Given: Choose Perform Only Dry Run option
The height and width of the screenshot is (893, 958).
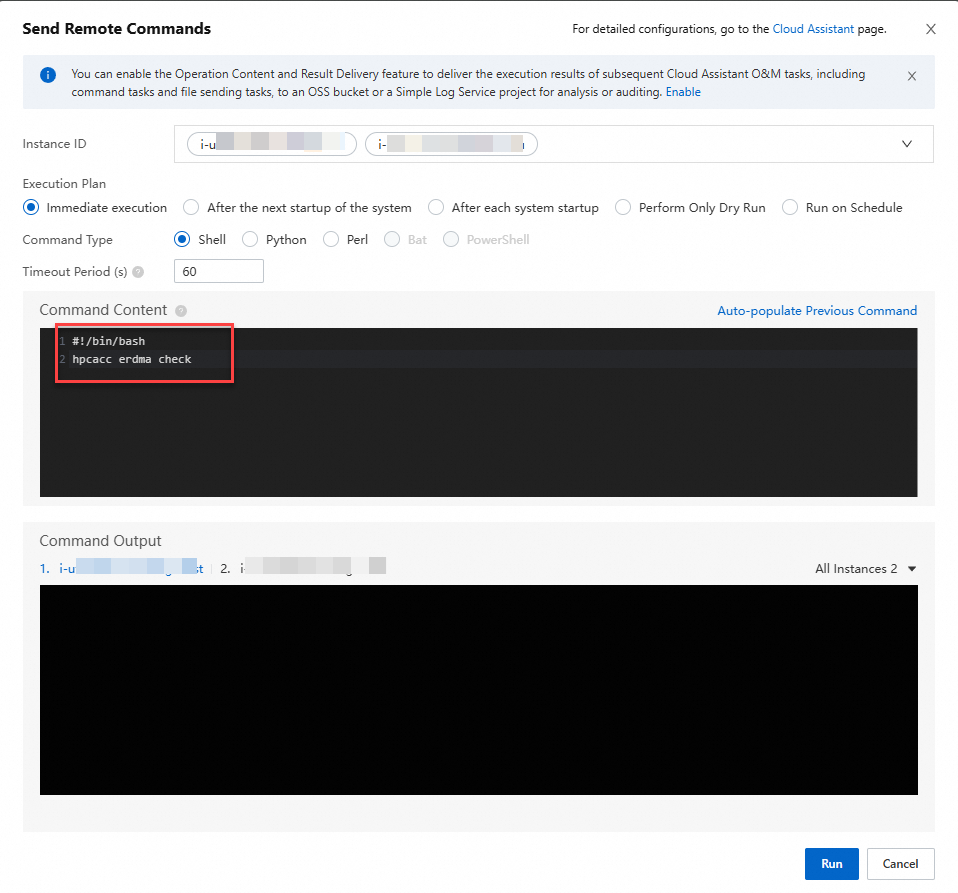Looking at the screenshot, I should [623, 208].
